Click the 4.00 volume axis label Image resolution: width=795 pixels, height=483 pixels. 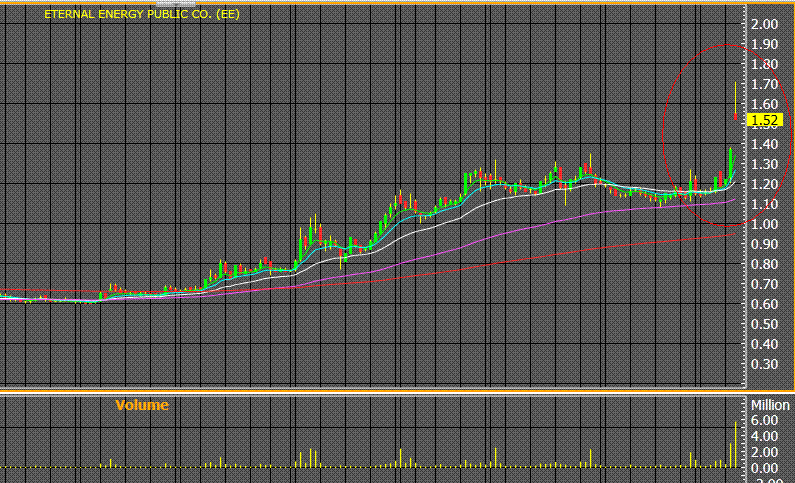click(763, 437)
